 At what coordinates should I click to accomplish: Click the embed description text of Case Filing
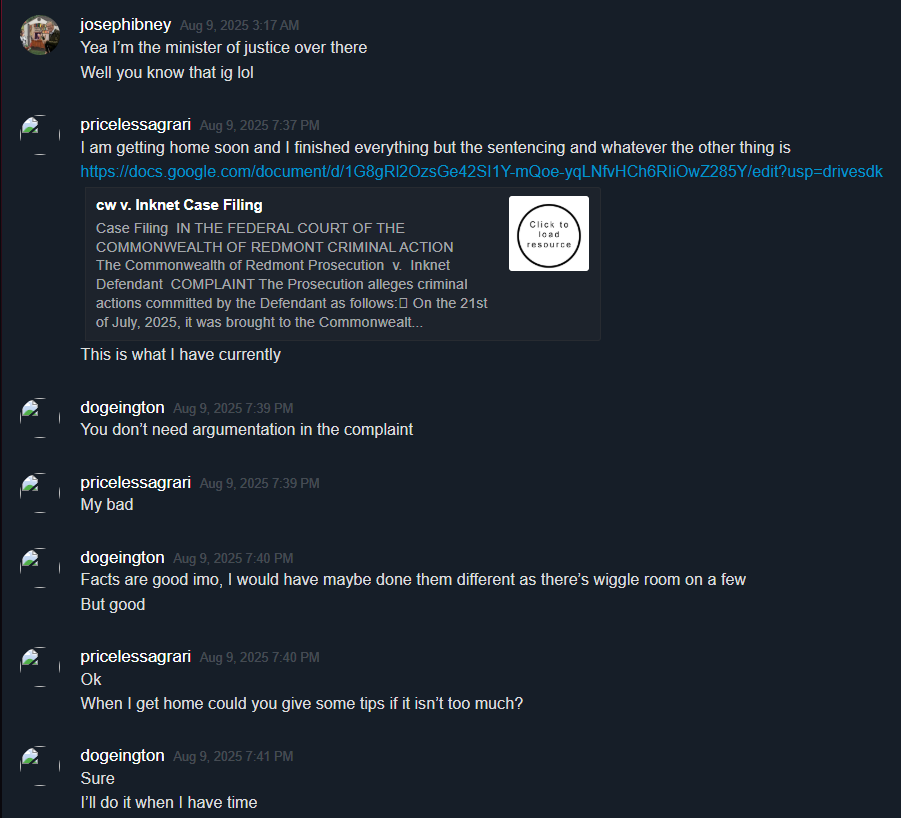point(291,275)
